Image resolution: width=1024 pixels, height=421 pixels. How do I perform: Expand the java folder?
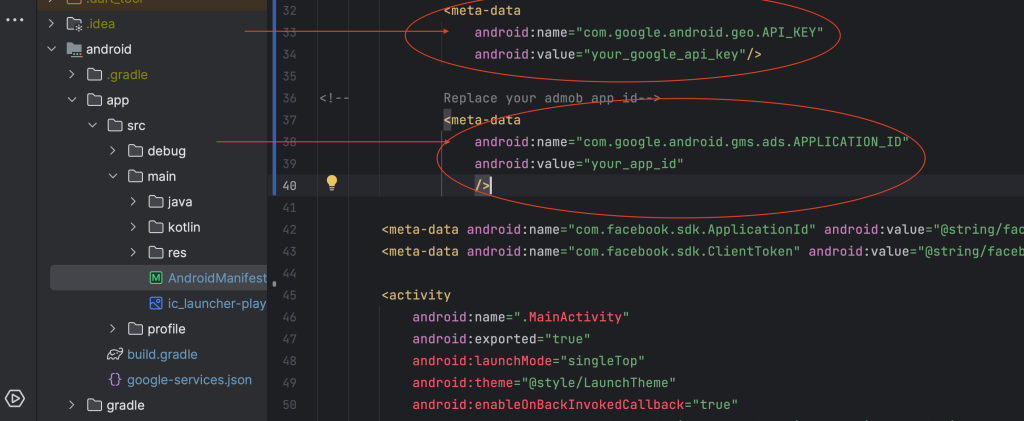(x=133, y=202)
